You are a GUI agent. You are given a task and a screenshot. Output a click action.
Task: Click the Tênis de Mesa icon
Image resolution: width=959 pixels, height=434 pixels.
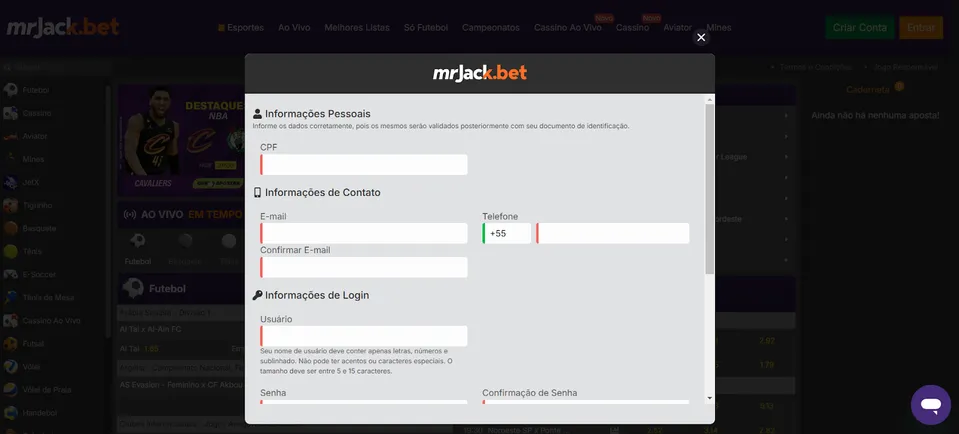[x=10, y=298]
